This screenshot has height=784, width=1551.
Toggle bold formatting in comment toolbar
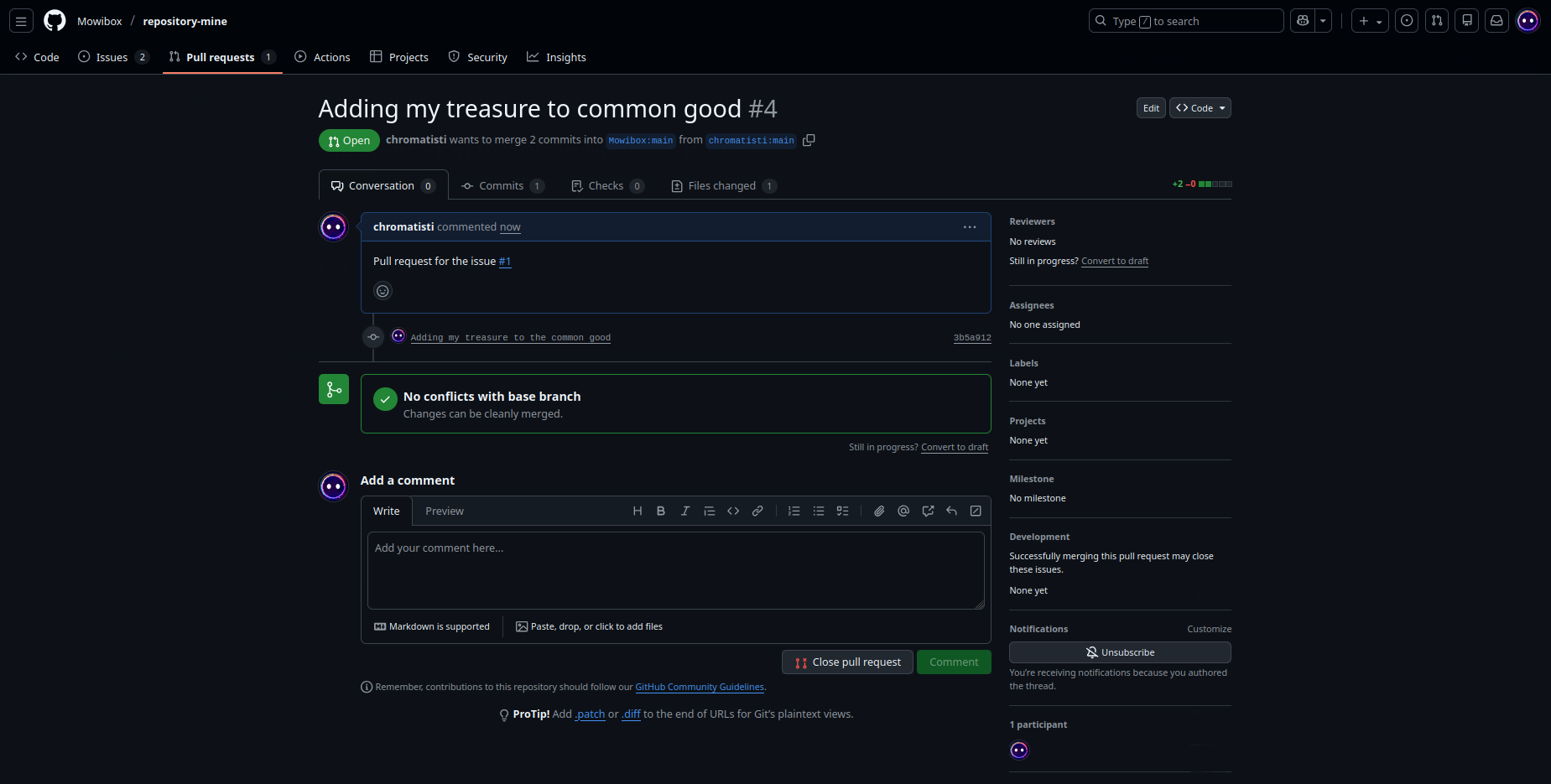point(661,511)
